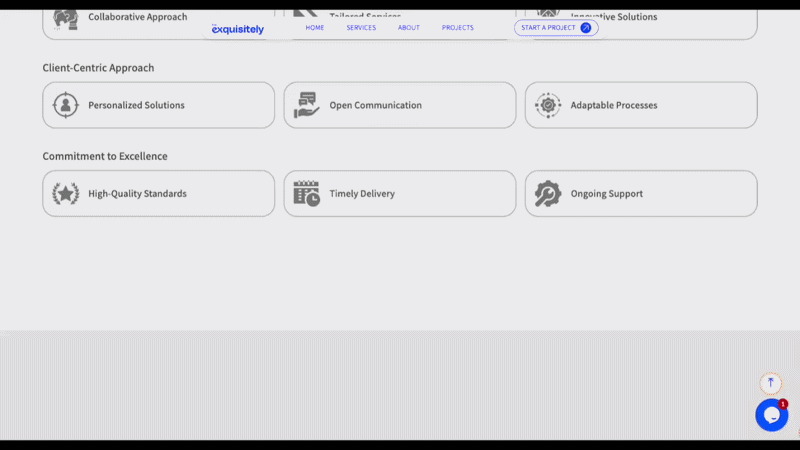800x450 pixels.
Task: Open the chat widget bubble
Action: [771, 415]
